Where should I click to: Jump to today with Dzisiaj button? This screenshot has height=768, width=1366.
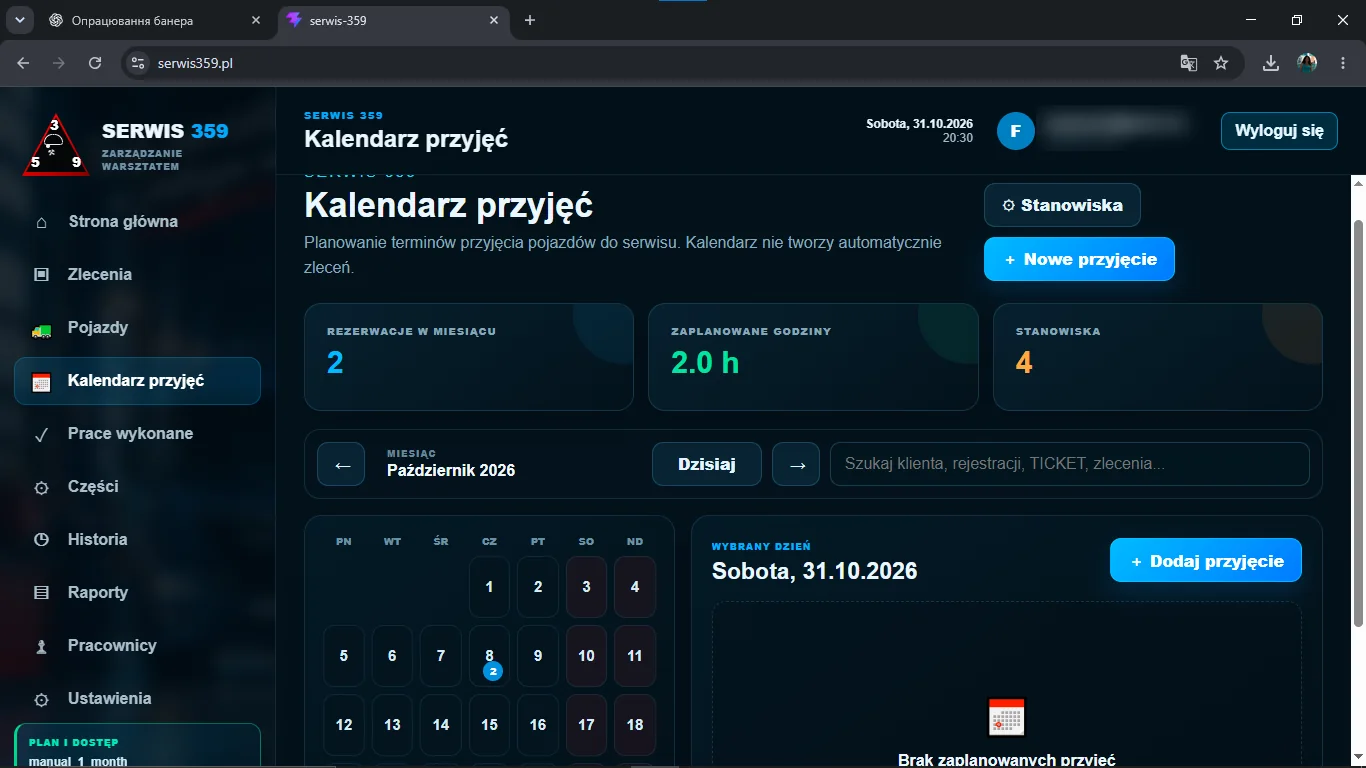707,464
